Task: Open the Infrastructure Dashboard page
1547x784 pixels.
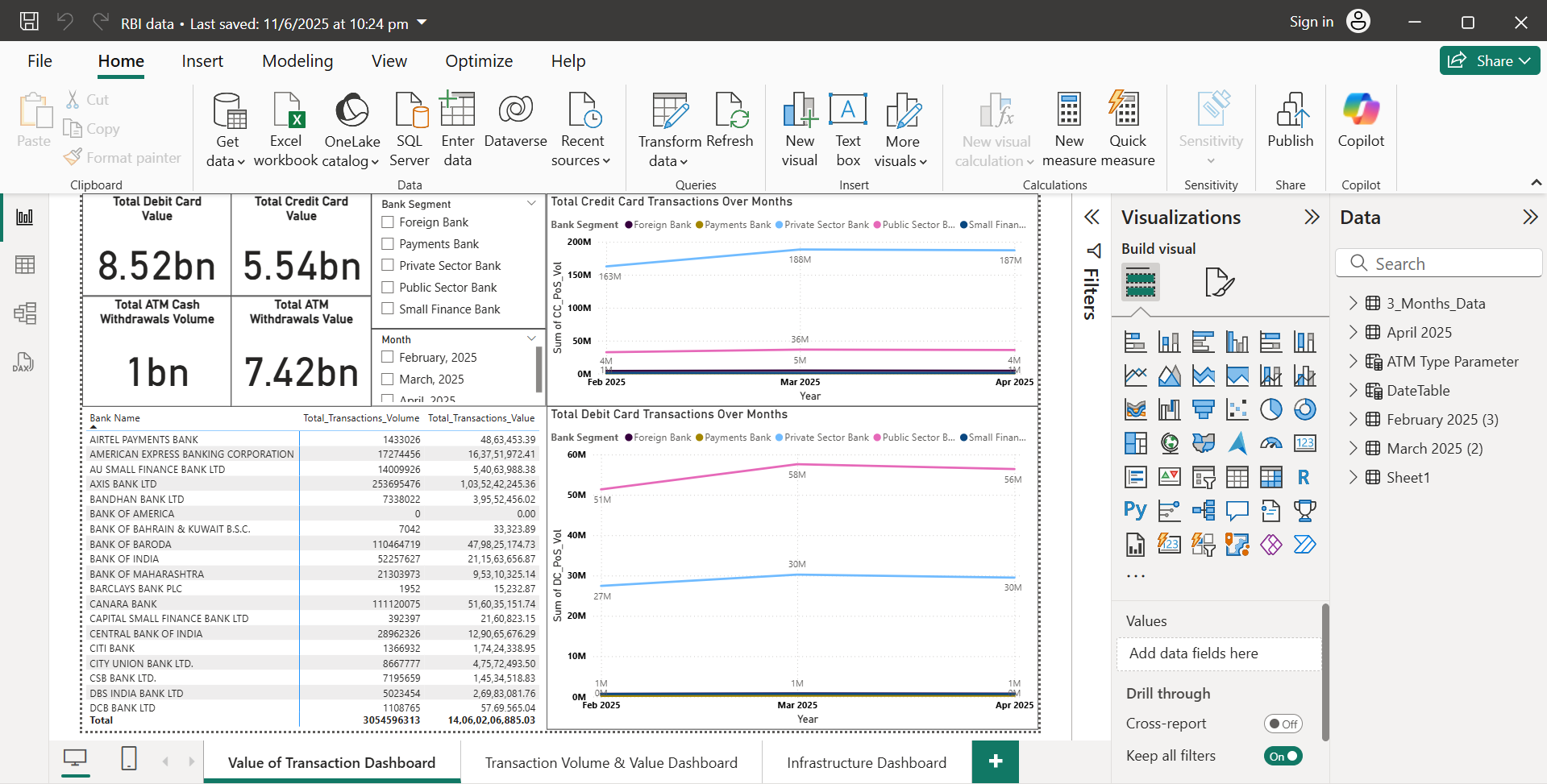Action: pos(867,762)
